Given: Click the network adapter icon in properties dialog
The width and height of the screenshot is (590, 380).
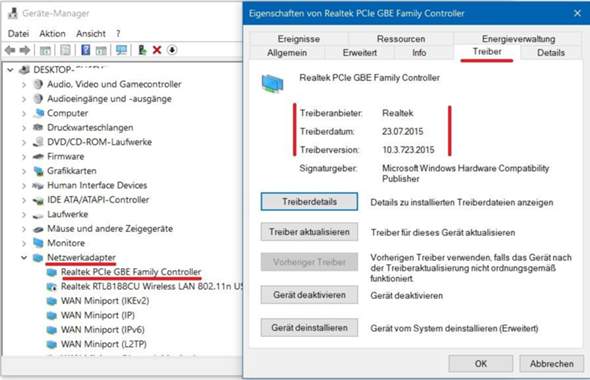Looking at the screenshot, I should 272,84.
